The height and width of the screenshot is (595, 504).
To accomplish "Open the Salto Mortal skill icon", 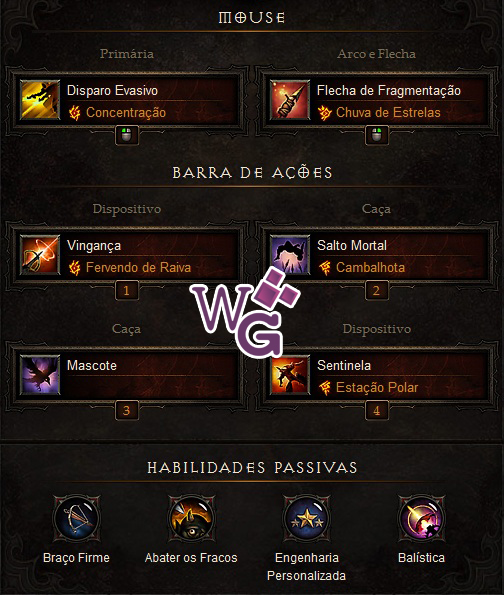I will pos(290,255).
